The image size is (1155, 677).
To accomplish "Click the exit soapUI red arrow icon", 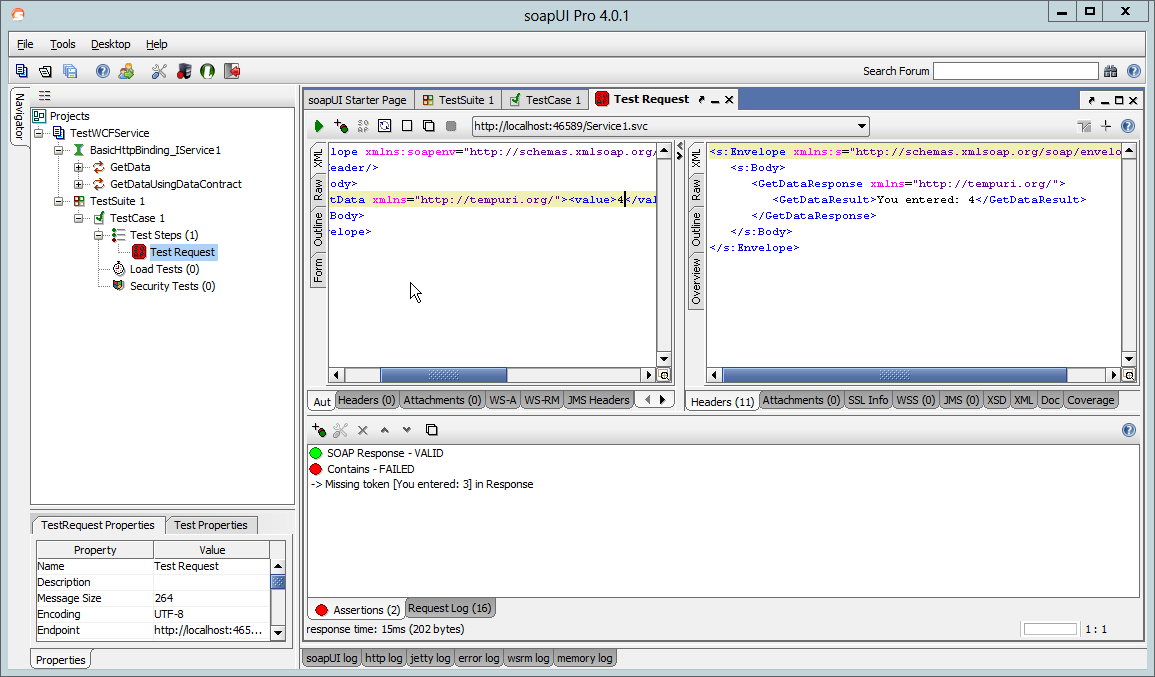I will point(232,71).
